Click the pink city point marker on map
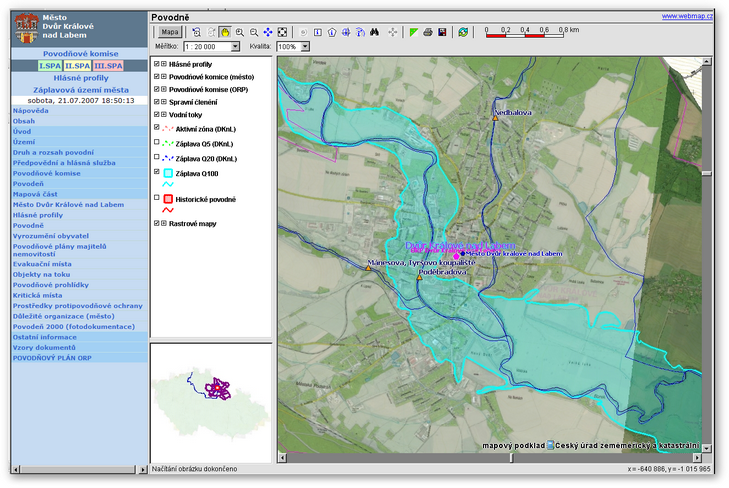Viewport: 729px width, 488px height. tap(457, 256)
